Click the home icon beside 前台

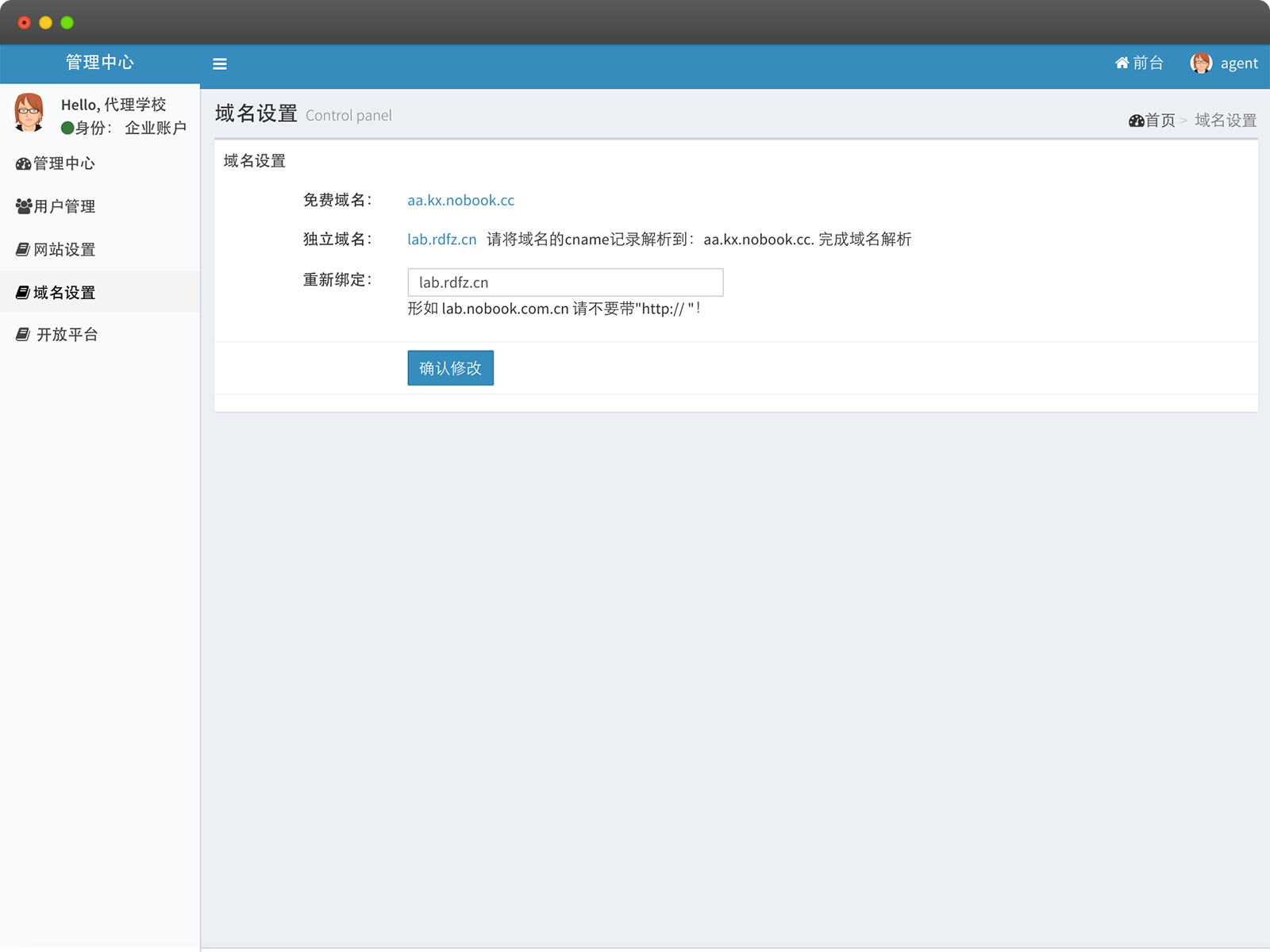(x=1122, y=63)
